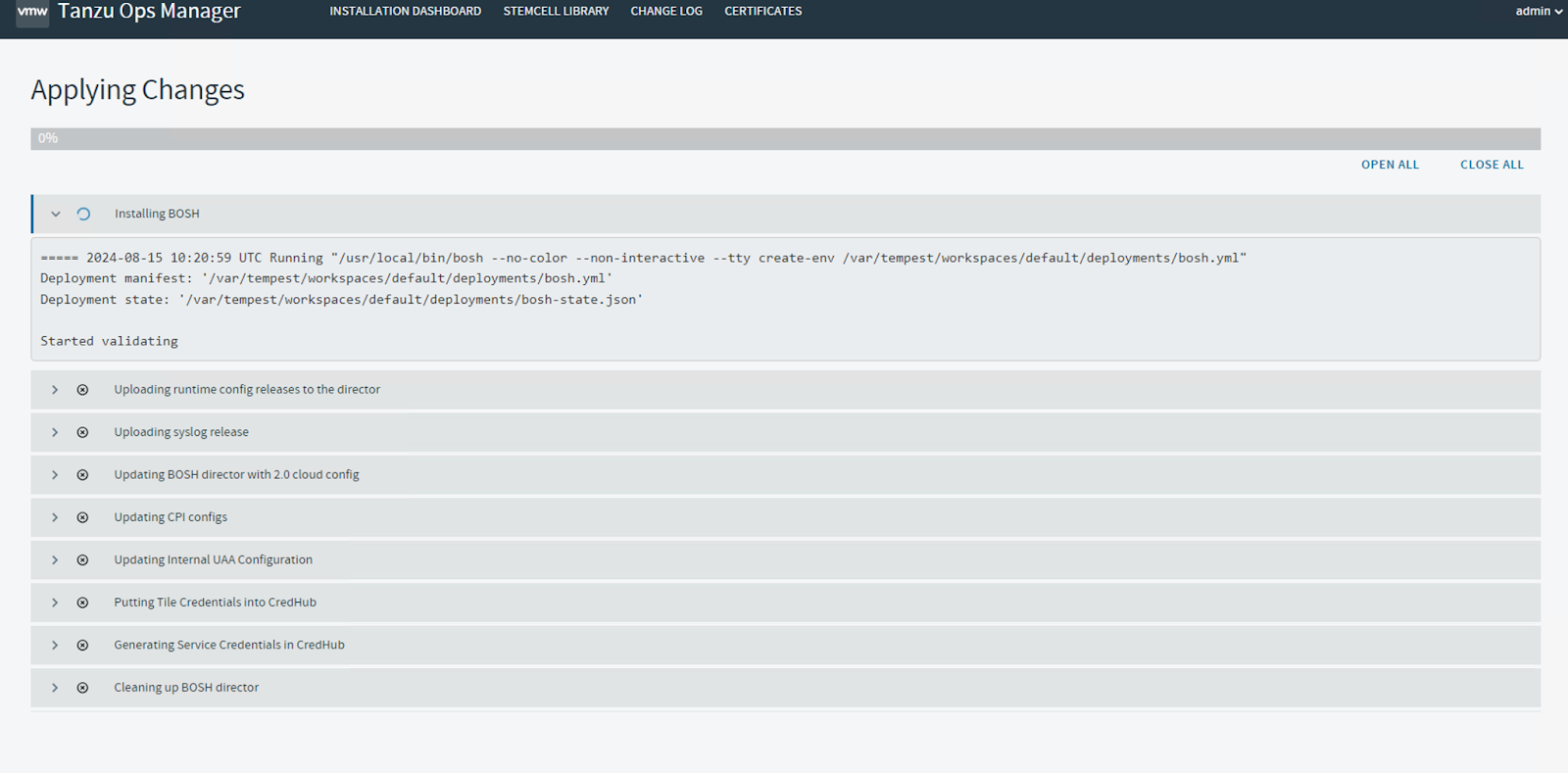Click the bosh create-env command log line

[x=643, y=258]
